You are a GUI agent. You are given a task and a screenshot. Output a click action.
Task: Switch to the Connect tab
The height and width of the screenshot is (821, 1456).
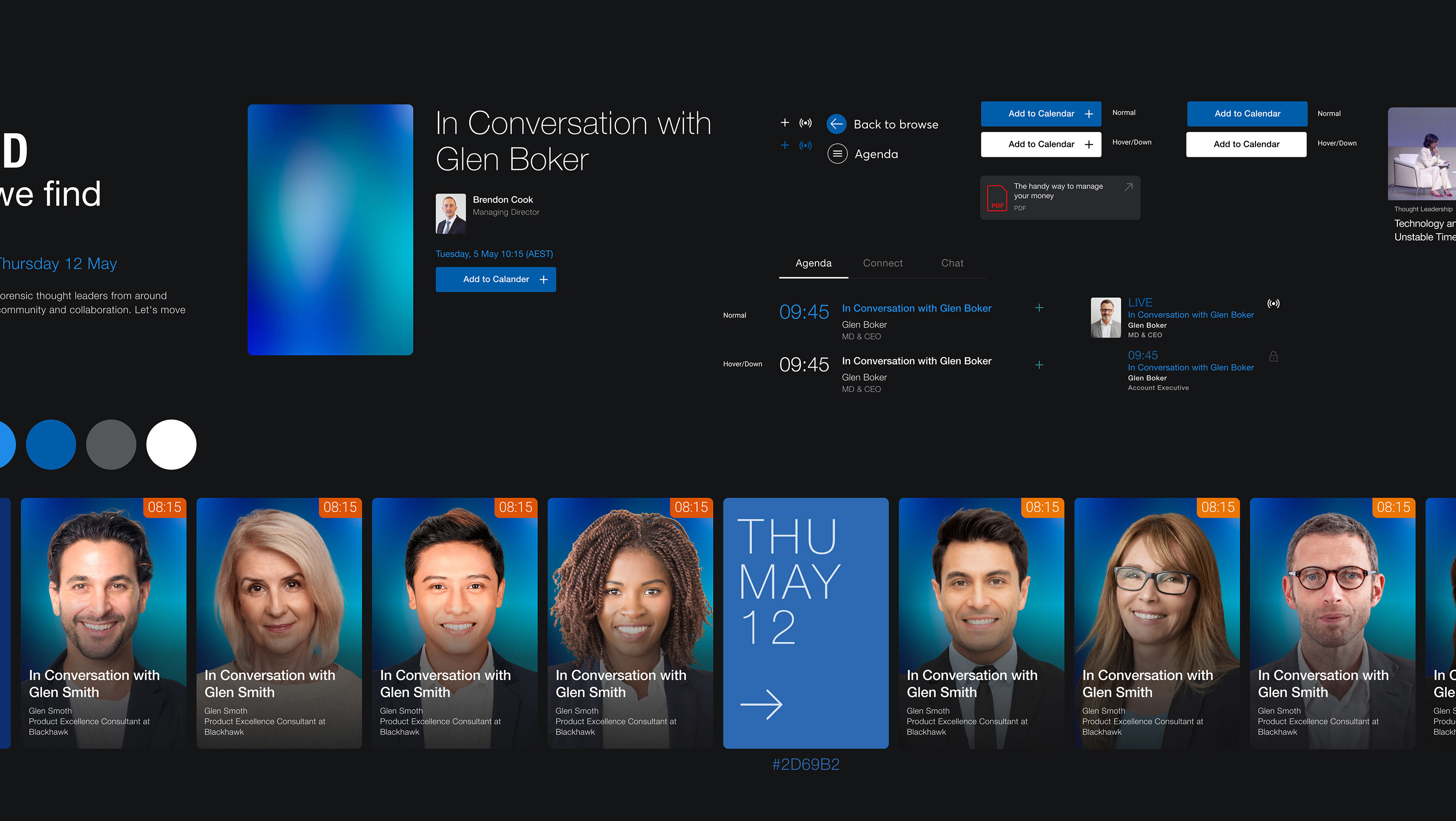pos(882,263)
